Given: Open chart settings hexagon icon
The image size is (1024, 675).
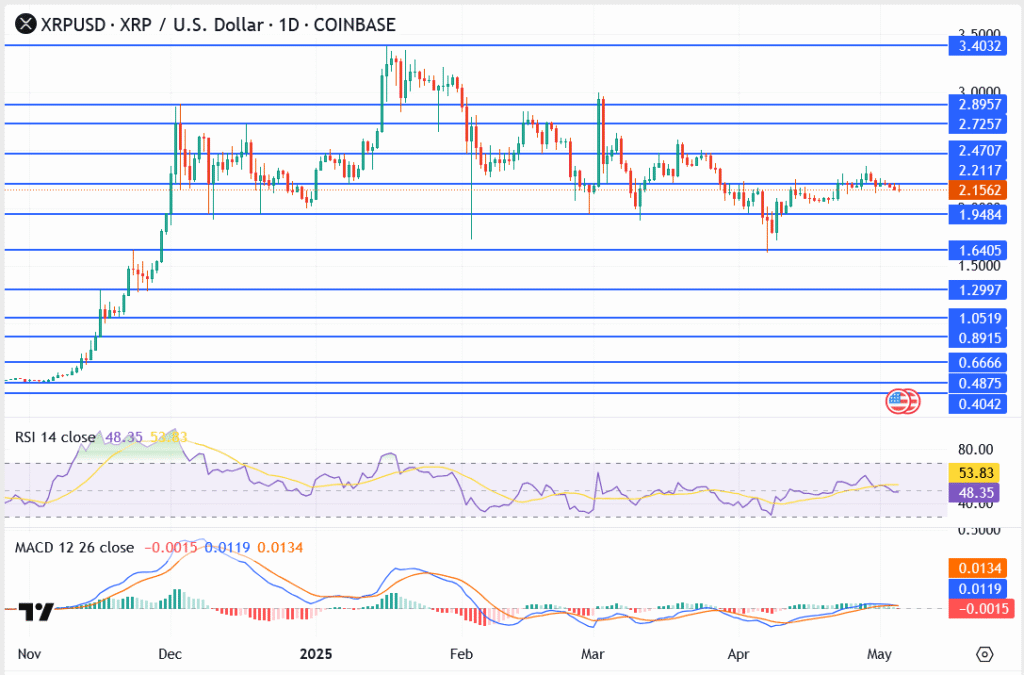Looking at the screenshot, I should 984,654.
